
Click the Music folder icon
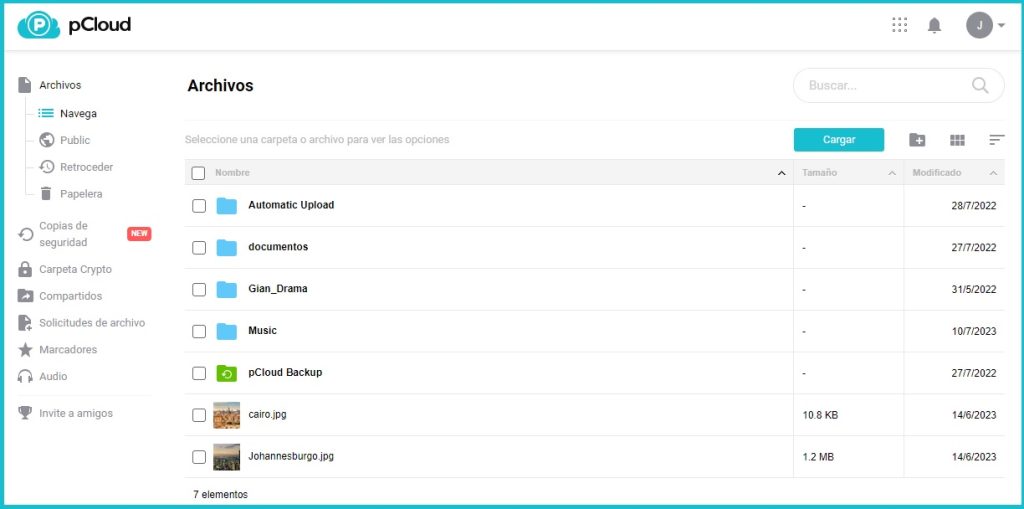pos(227,331)
